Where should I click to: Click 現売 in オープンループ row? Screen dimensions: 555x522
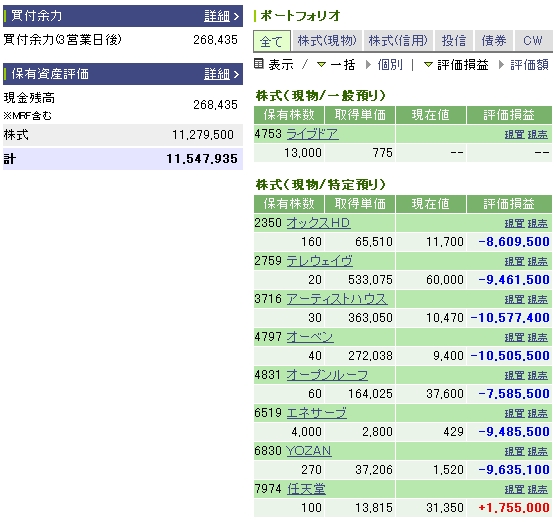pos(538,375)
